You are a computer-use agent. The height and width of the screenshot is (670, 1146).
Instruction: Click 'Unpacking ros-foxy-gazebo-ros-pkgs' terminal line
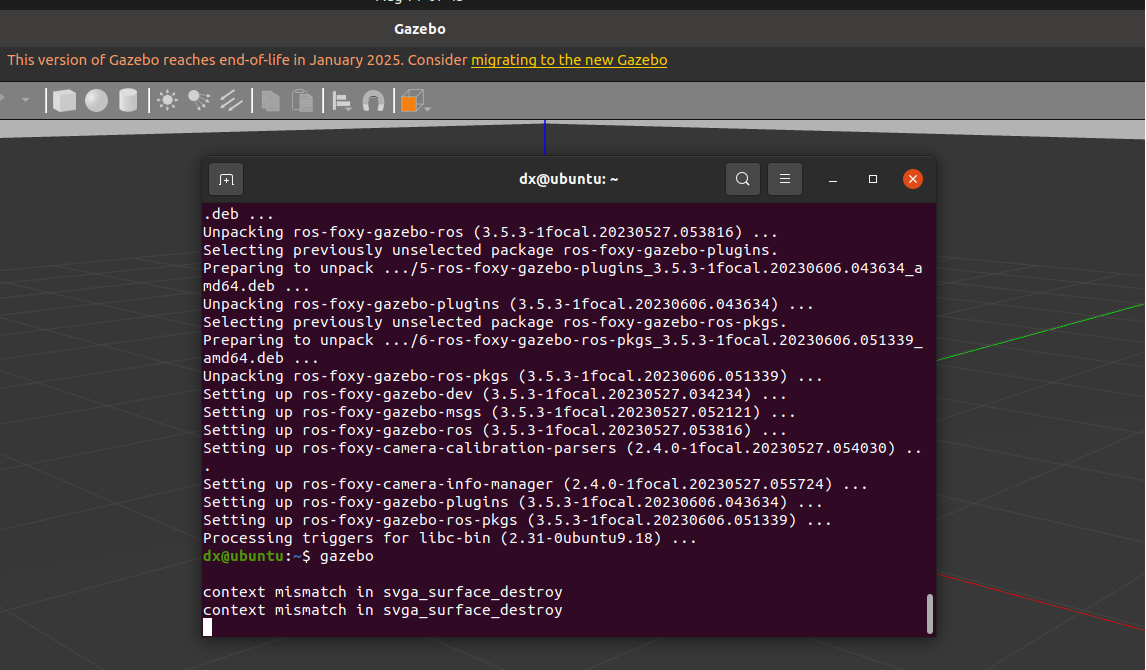pyautogui.click(x=512, y=376)
